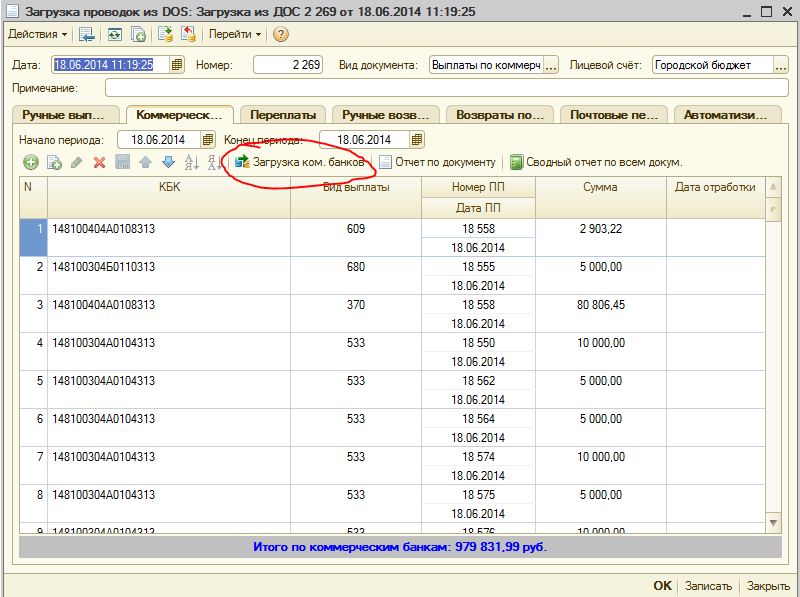Screen dimensions: 800x597
Task: Open the Перейти dropdown menu
Action: click(235, 34)
